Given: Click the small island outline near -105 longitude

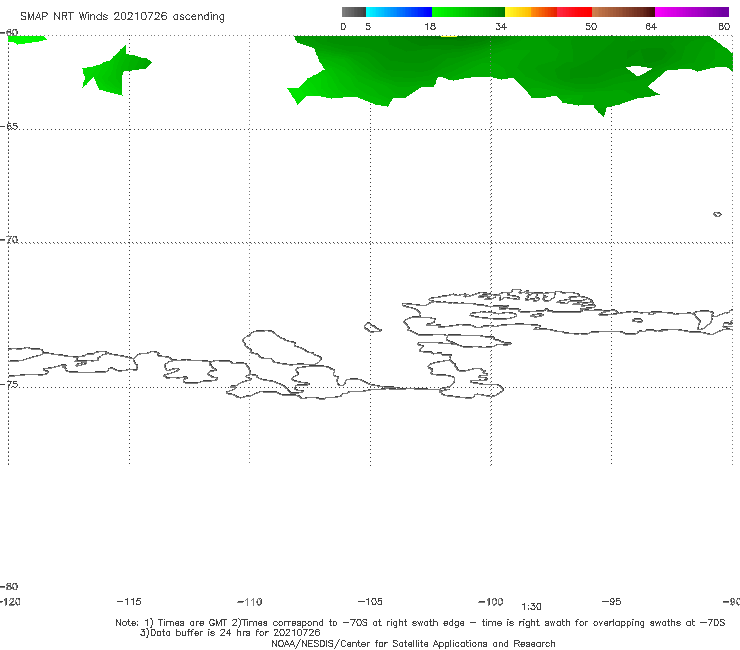Looking at the screenshot, I should 372,327.
